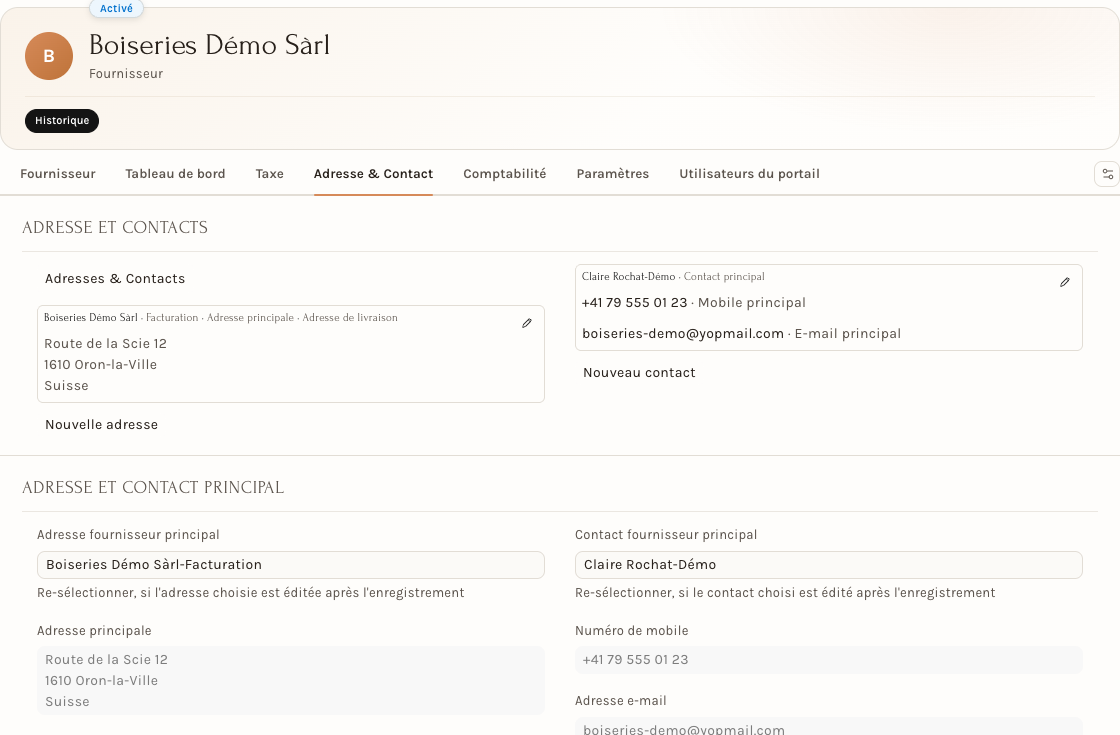Add a new address via Nouvelle adresse
The width and height of the screenshot is (1120, 735).
tap(101, 424)
